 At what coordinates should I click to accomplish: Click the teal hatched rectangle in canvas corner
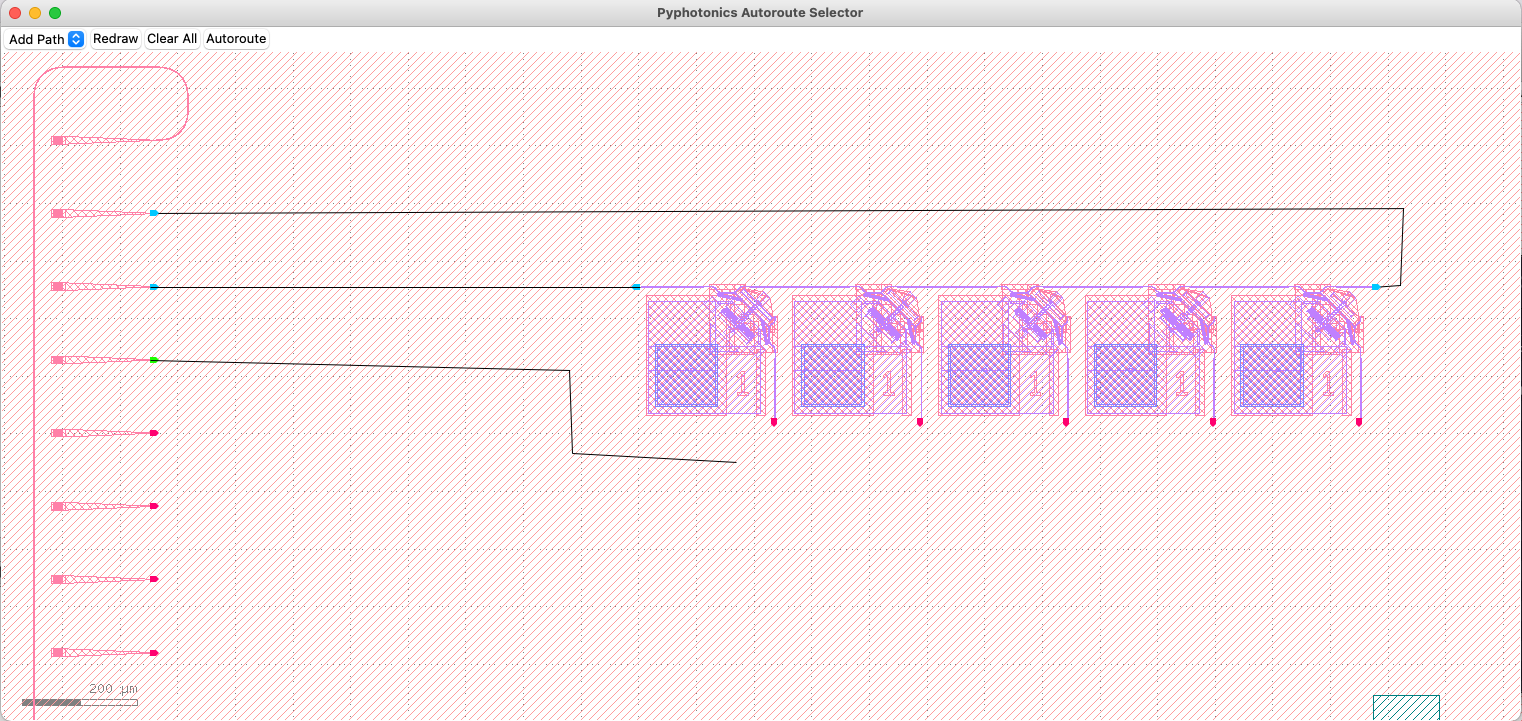(1406, 707)
